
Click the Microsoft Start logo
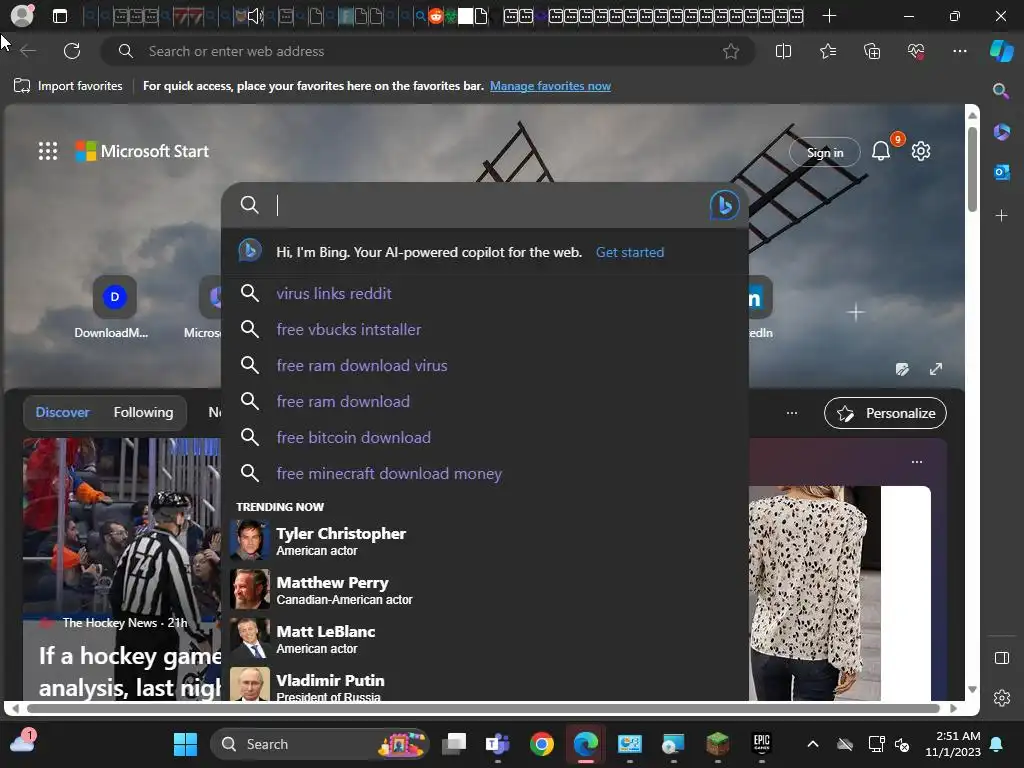142,151
